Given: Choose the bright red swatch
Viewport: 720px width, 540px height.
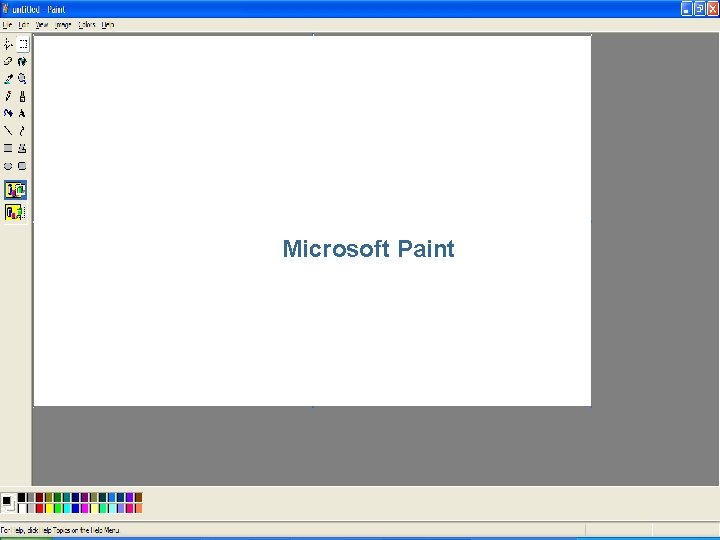Looking at the screenshot, I should click(x=39, y=508).
